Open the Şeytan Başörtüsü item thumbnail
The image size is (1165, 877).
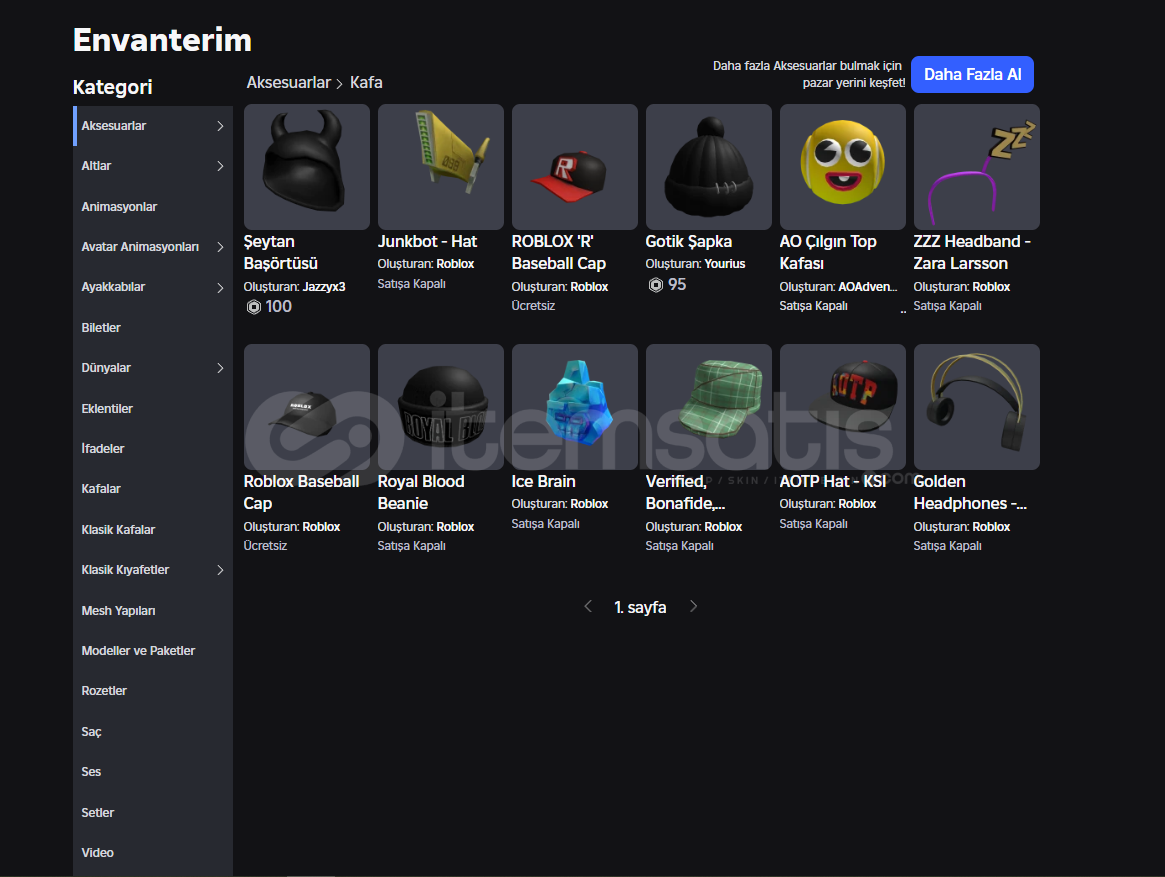pyautogui.click(x=307, y=166)
